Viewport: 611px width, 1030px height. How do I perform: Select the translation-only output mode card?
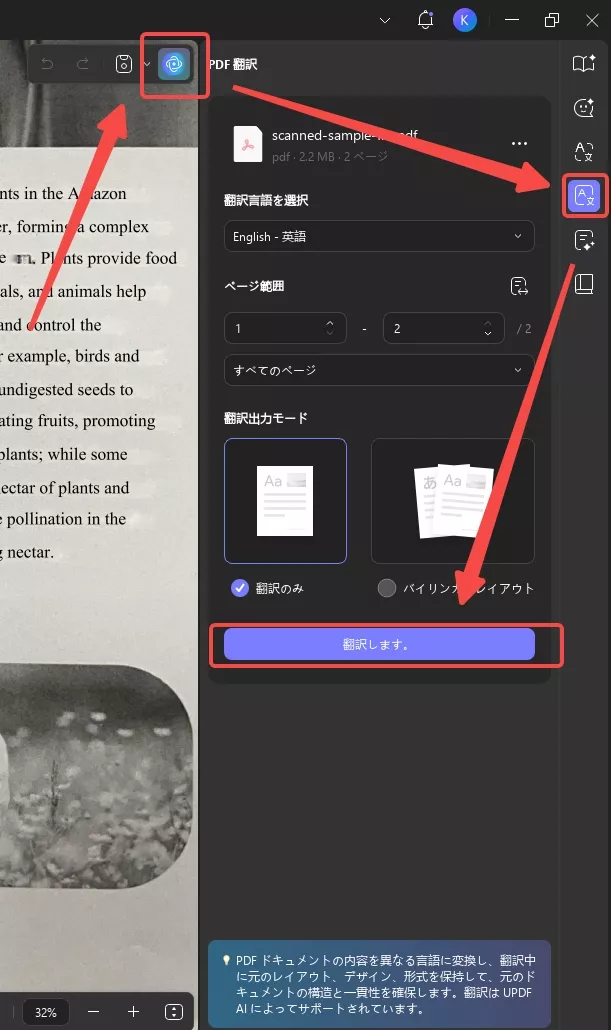pyautogui.click(x=285, y=501)
